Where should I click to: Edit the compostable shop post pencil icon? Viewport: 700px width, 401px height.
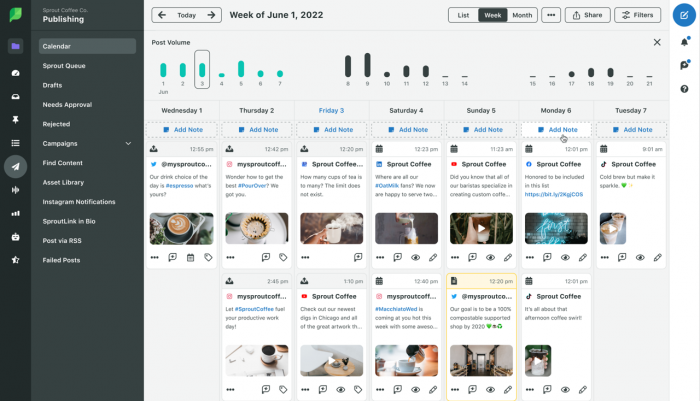pyautogui.click(x=508, y=389)
